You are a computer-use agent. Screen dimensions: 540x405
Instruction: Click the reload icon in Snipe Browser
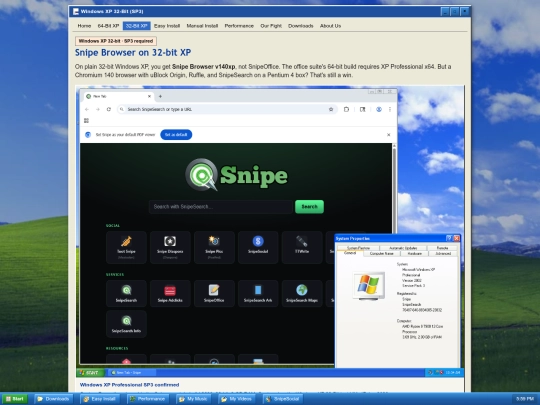[108, 109]
